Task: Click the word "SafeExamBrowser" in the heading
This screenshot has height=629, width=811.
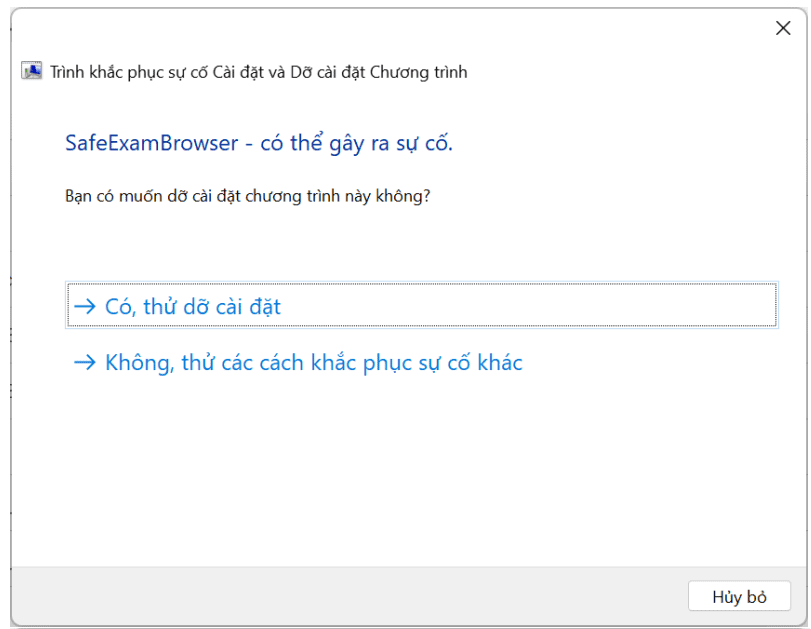Action: point(153,143)
